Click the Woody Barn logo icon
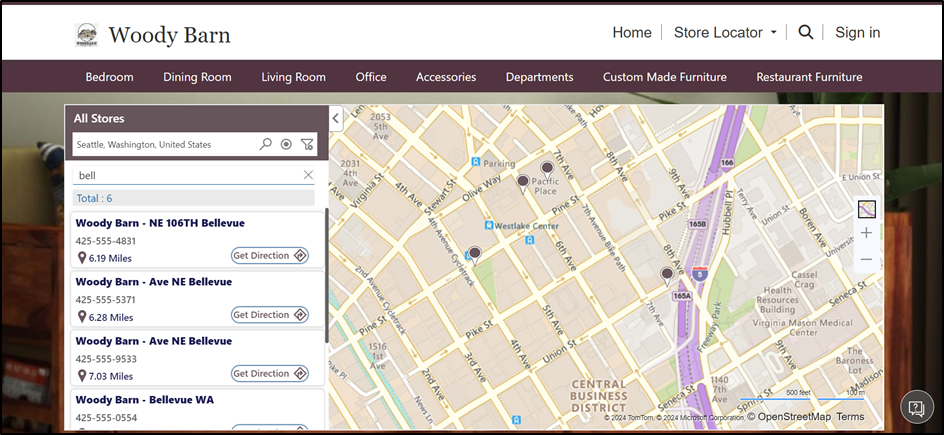Viewport: 944px width, 435px height. tap(87, 34)
